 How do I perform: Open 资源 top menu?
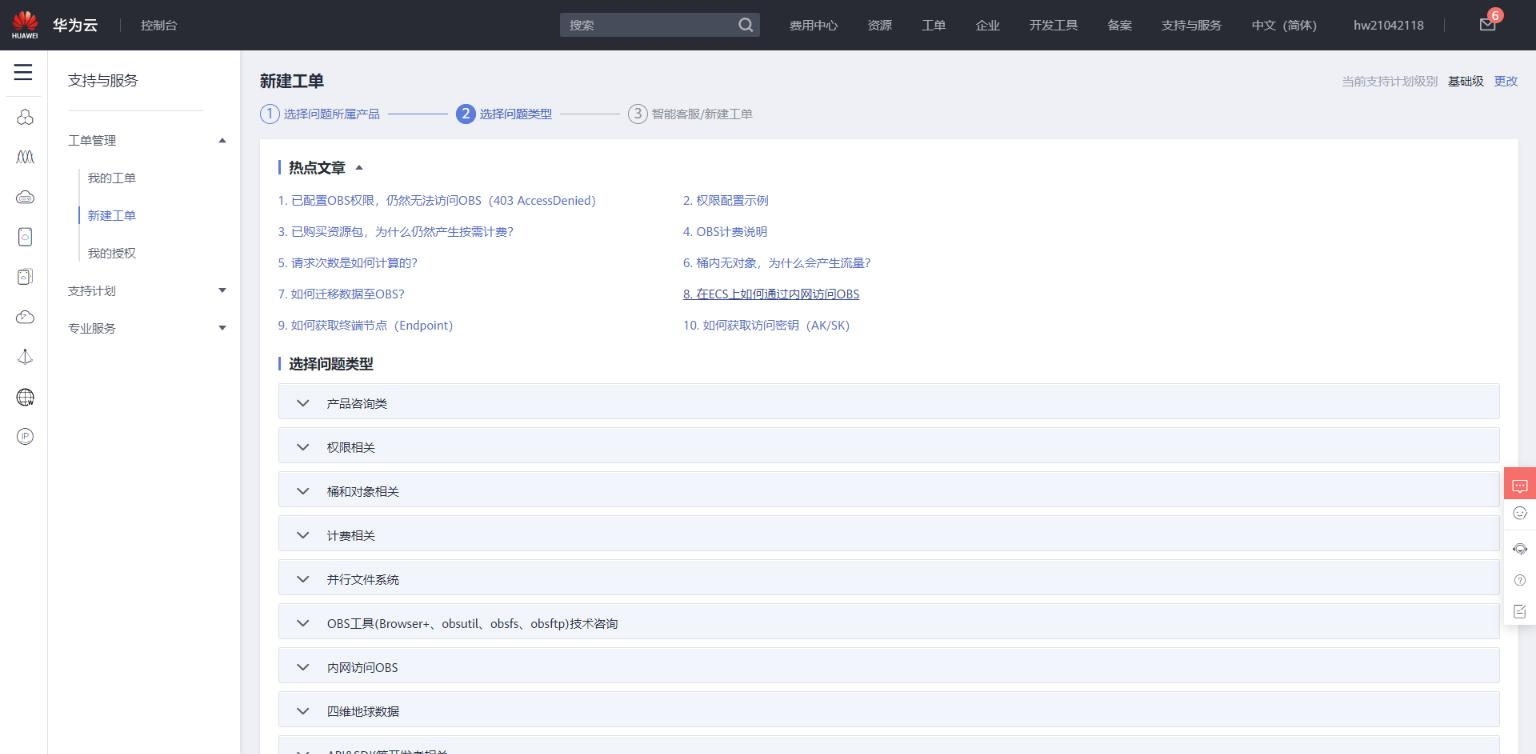tap(880, 25)
